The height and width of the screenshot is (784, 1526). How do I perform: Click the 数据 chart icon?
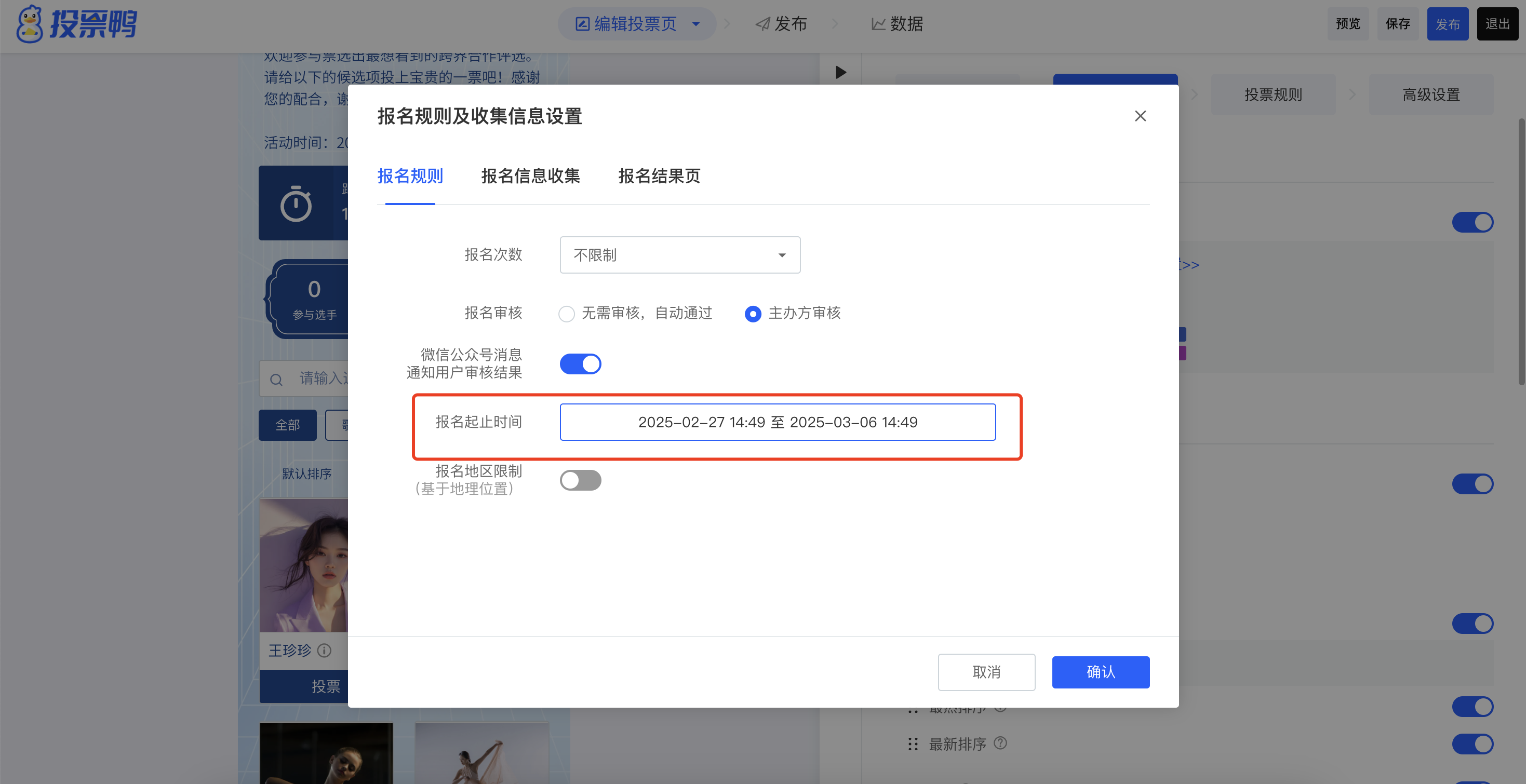click(878, 24)
